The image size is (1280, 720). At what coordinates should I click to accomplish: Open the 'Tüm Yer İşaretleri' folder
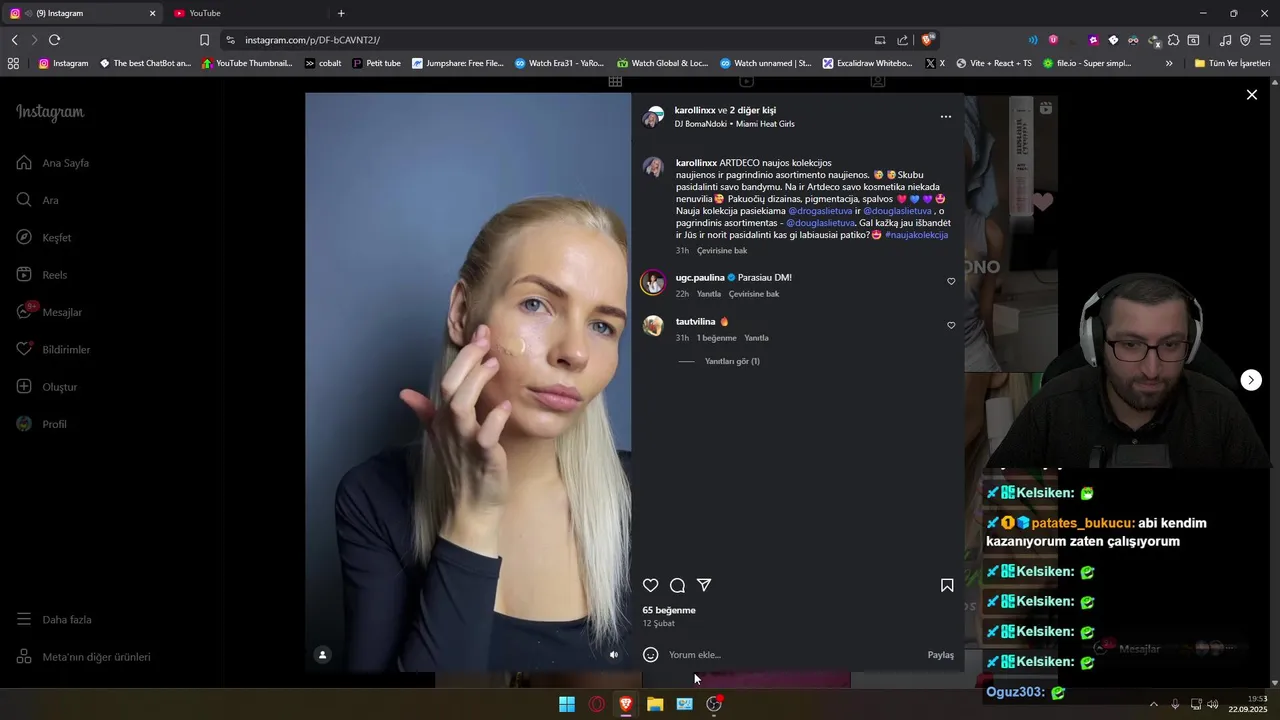1232,63
